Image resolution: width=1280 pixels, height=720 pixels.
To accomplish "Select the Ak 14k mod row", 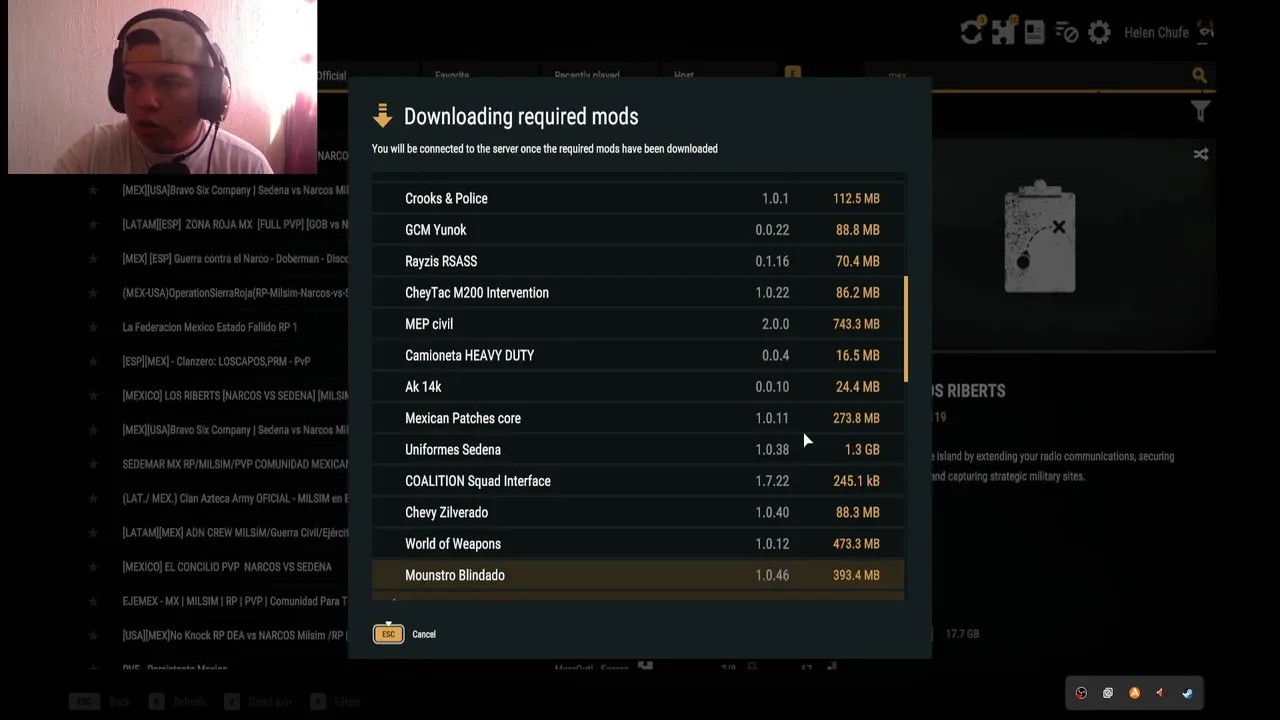I will pos(638,387).
